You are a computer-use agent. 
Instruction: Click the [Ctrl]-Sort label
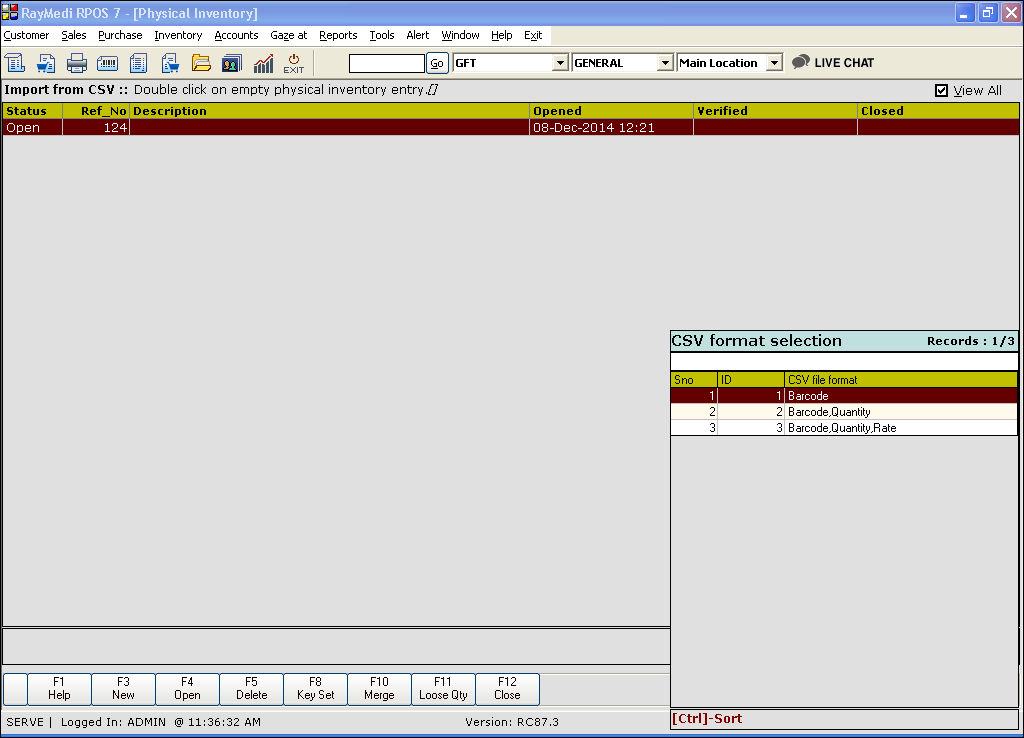click(x=707, y=718)
